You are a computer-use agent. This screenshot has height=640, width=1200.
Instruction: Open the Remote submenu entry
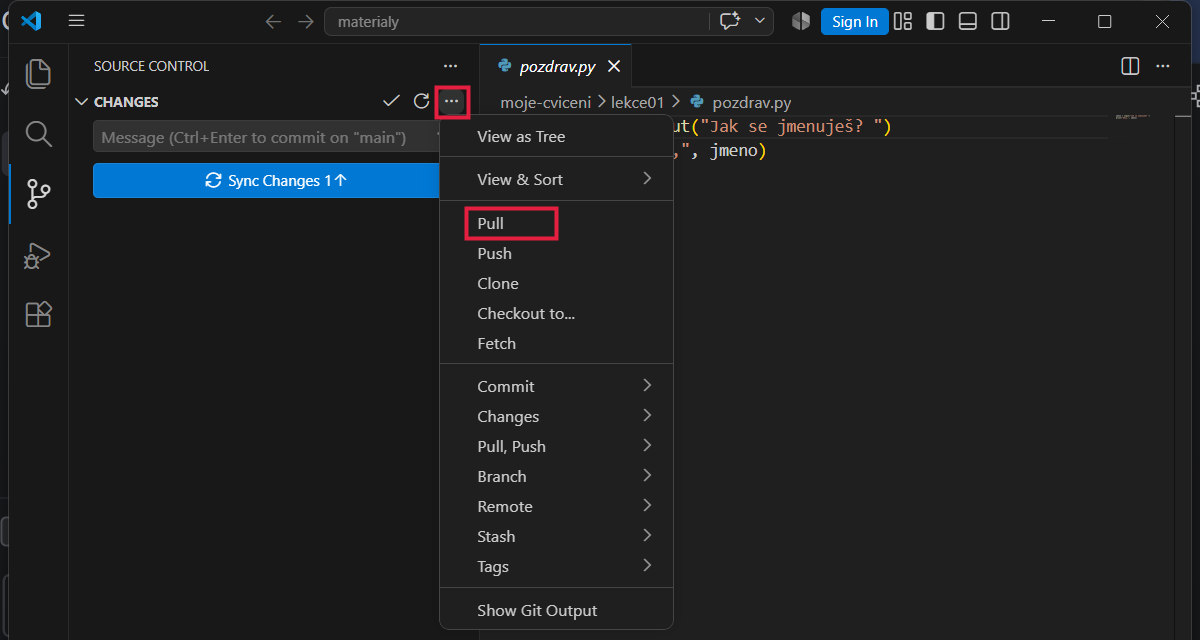point(556,506)
